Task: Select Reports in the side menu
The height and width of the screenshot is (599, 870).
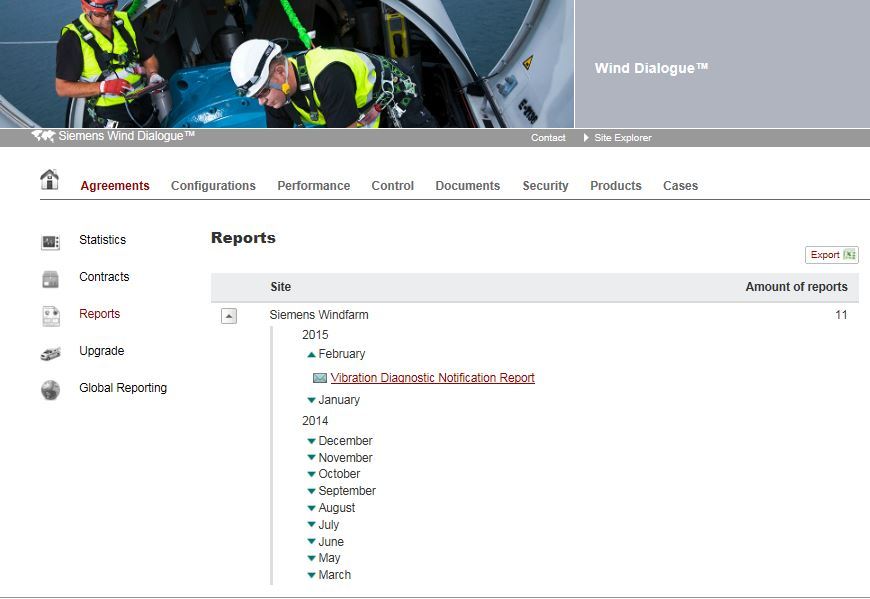Action: 99,314
